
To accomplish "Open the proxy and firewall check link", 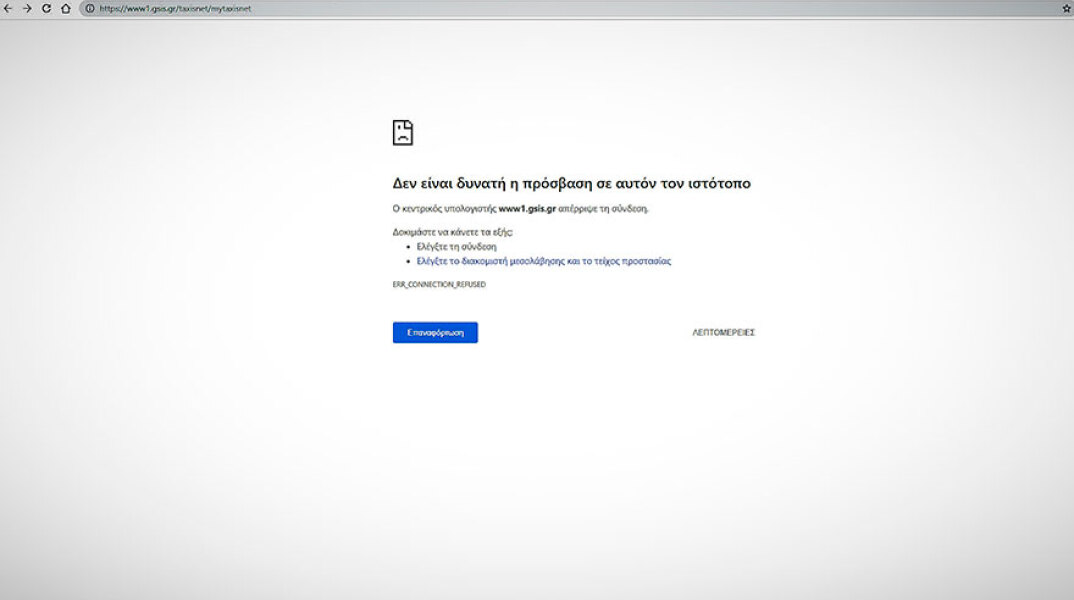I will (x=543, y=261).
